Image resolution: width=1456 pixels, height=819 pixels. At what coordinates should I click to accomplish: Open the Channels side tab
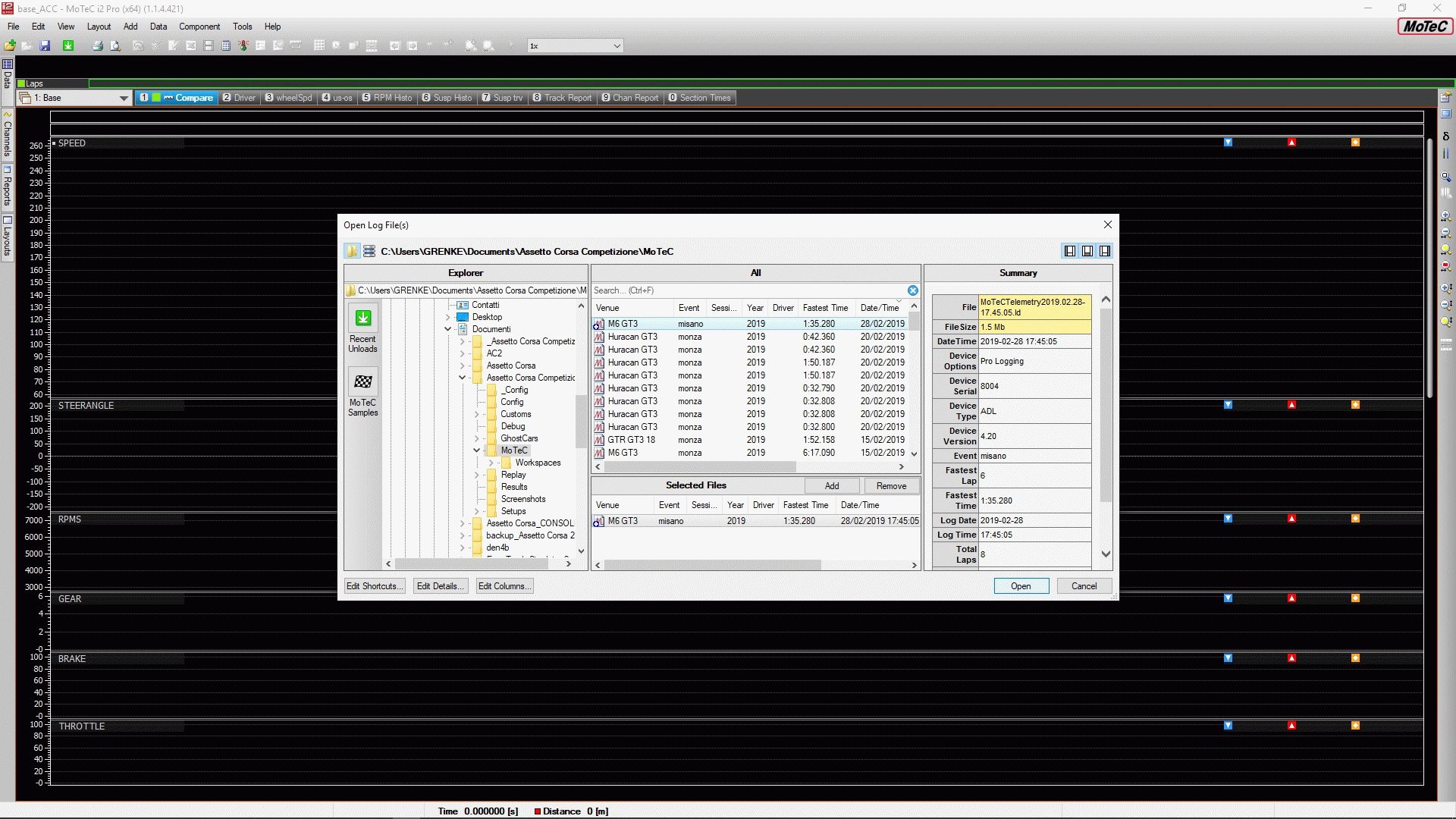8,136
